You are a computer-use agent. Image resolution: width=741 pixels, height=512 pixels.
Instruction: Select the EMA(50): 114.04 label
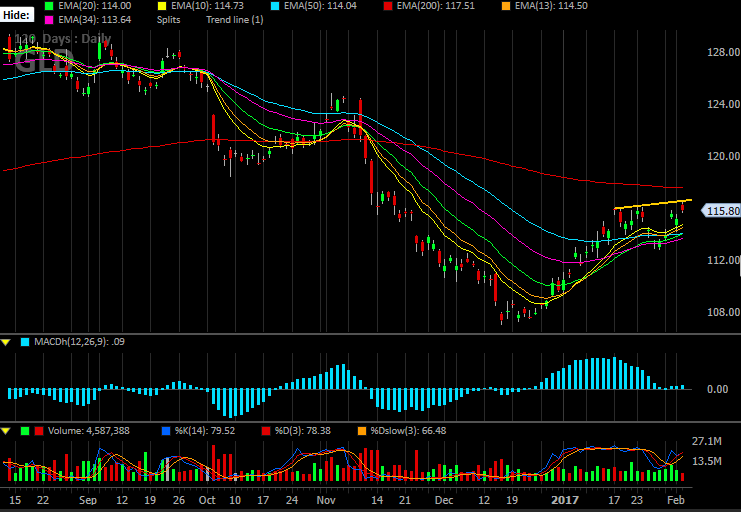[x=320, y=6]
